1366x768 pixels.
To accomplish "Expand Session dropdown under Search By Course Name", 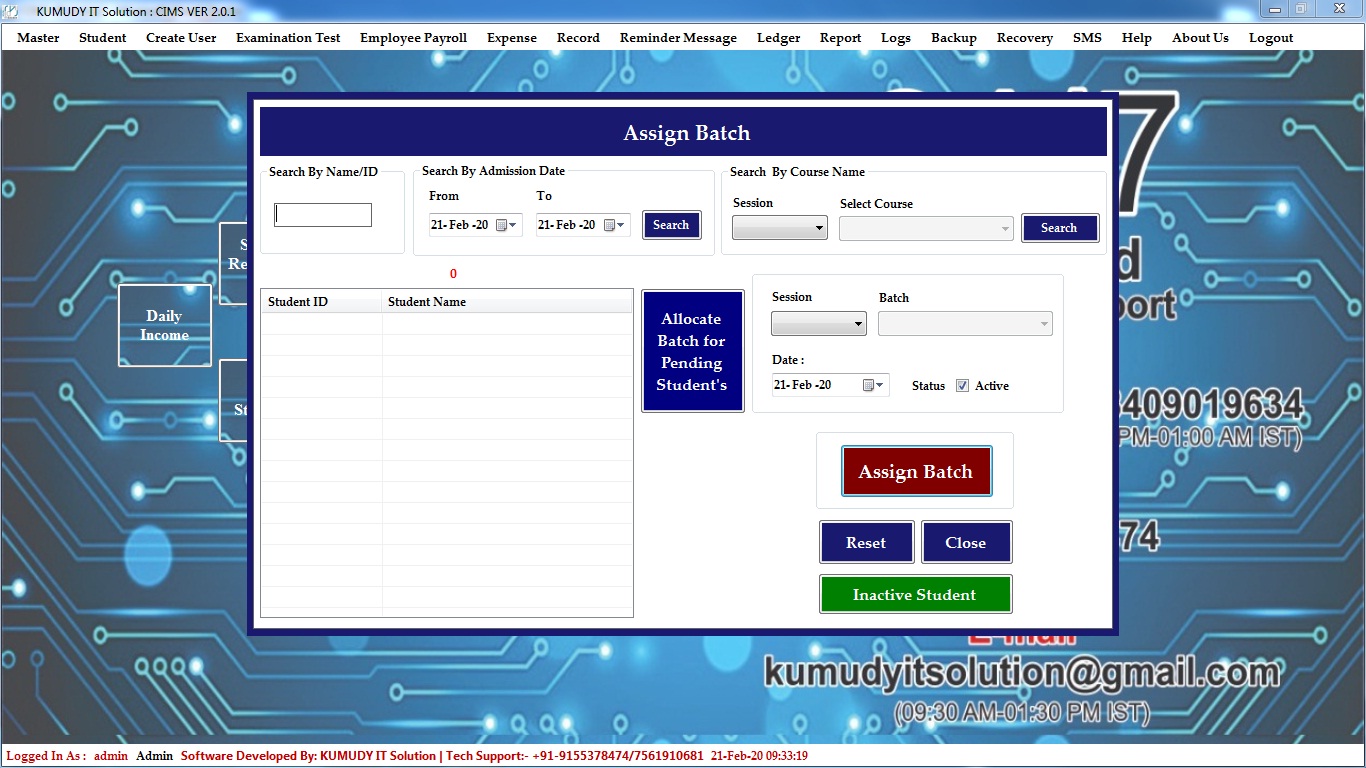I will click(x=779, y=228).
